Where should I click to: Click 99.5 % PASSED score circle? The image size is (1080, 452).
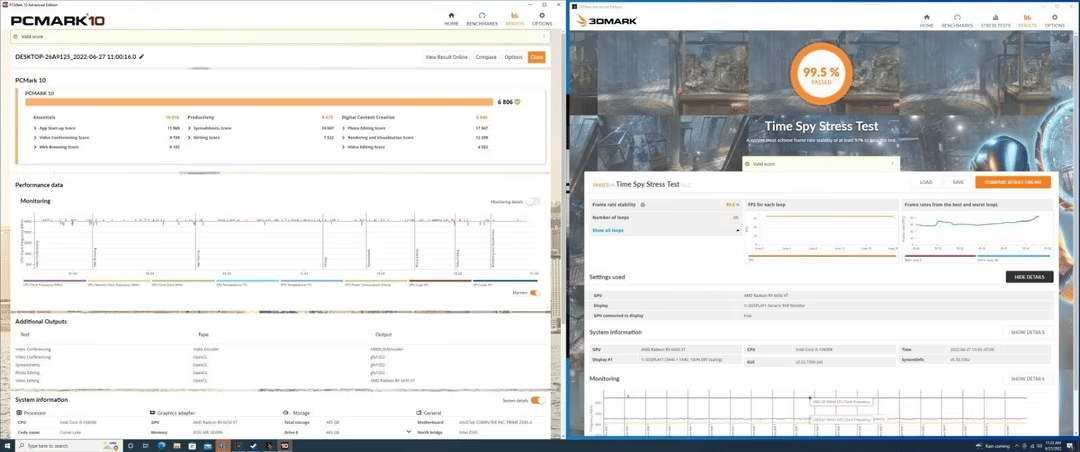click(820, 72)
